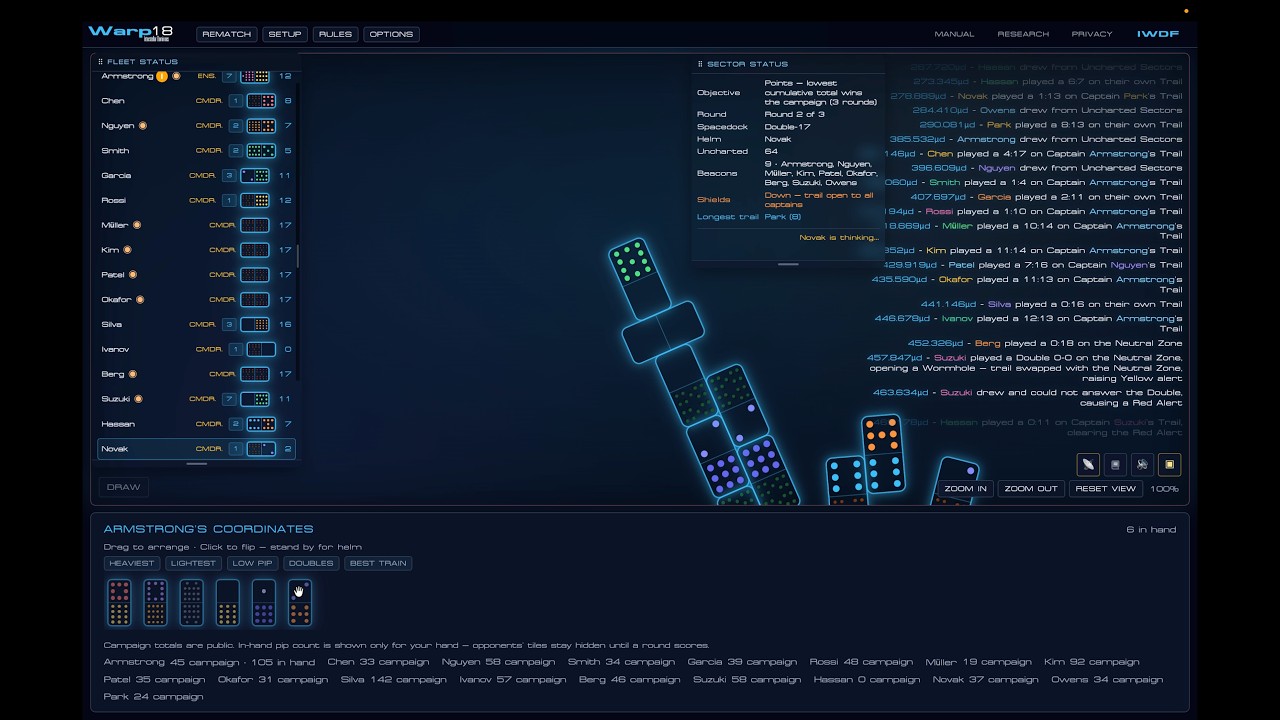Open the Research link

pos(1023,34)
